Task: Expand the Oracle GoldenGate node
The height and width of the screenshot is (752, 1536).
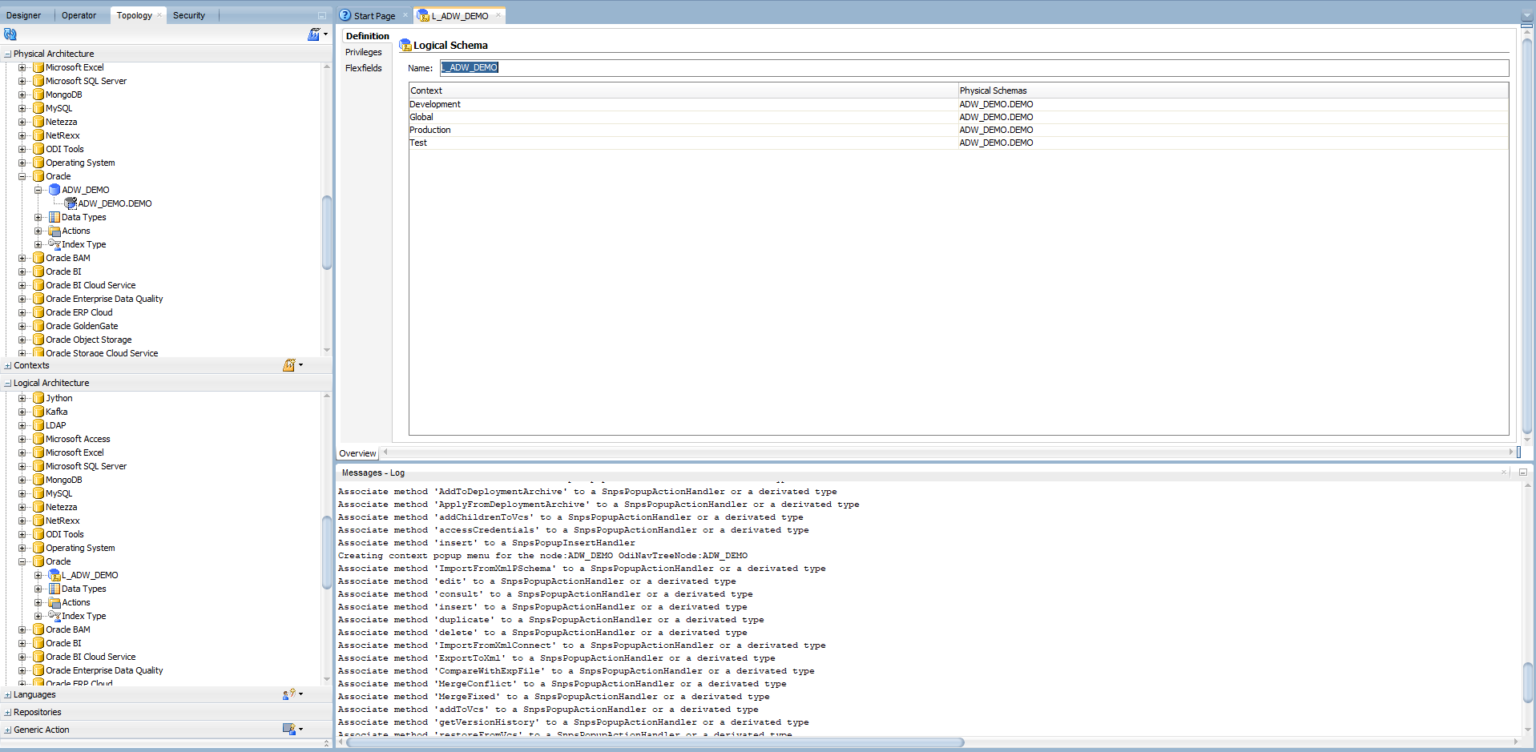Action: [x=22, y=326]
